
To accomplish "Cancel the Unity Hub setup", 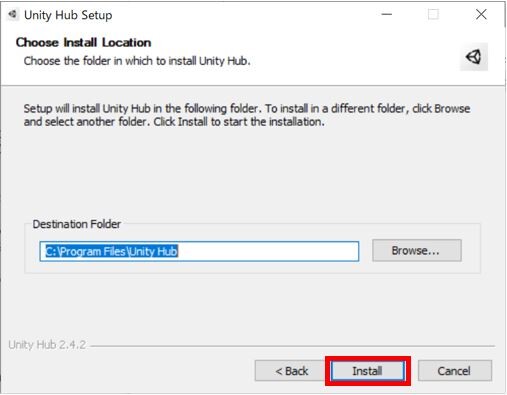I will pyautogui.click(x=454, y=370).
